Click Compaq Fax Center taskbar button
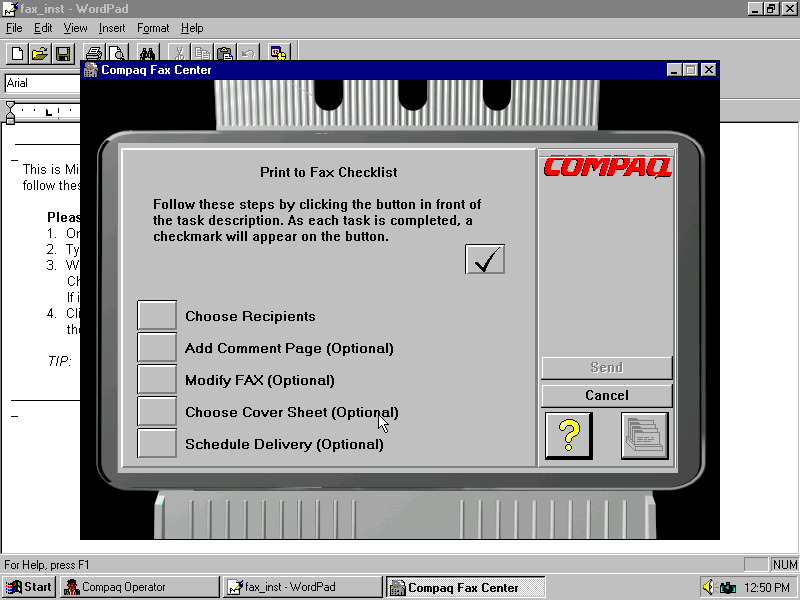This screenshot has width=800, height=600. click(x=466, y=587)
